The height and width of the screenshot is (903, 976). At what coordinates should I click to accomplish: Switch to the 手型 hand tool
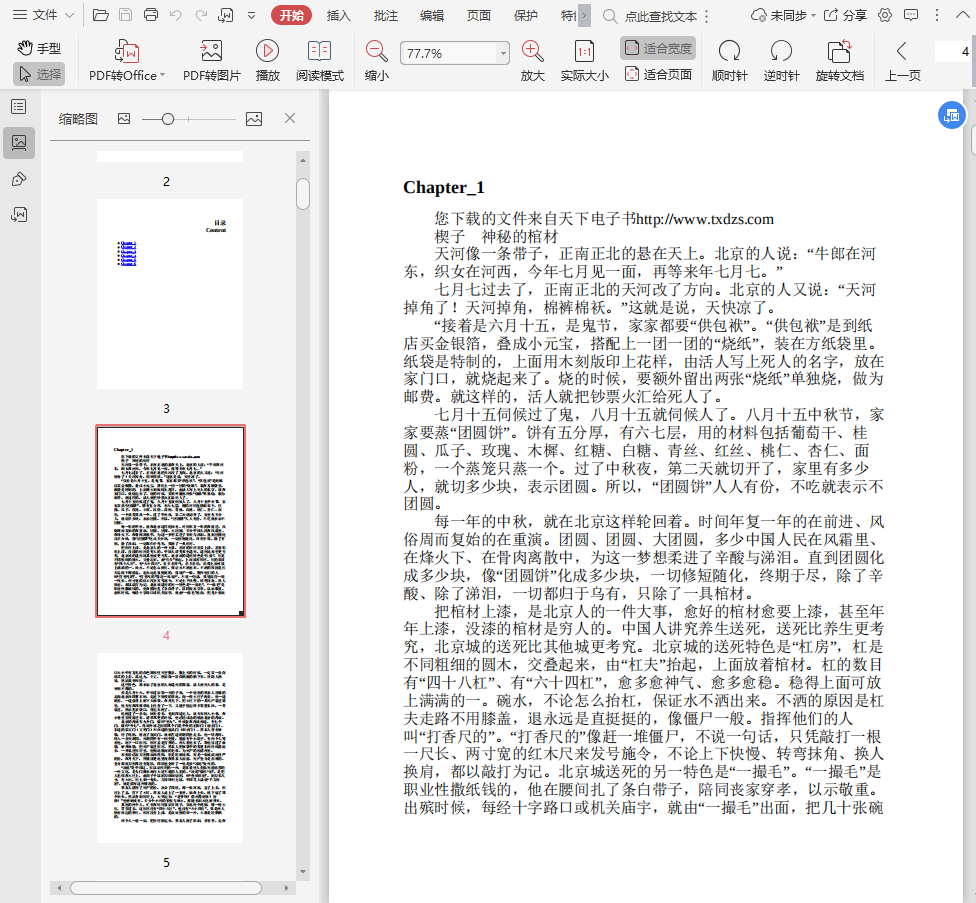39,48
